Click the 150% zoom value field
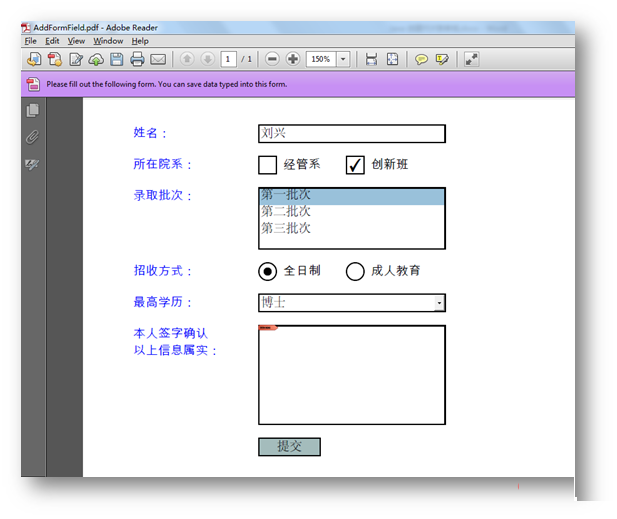 (321, 59)
